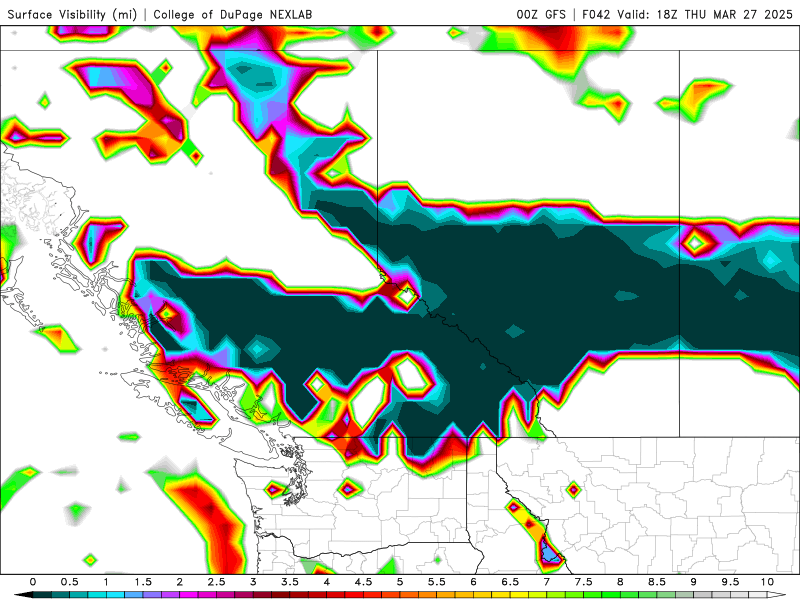800x600 pixels.
Task: Select the 5 value on the visibility scale
Action: (400, 582)
